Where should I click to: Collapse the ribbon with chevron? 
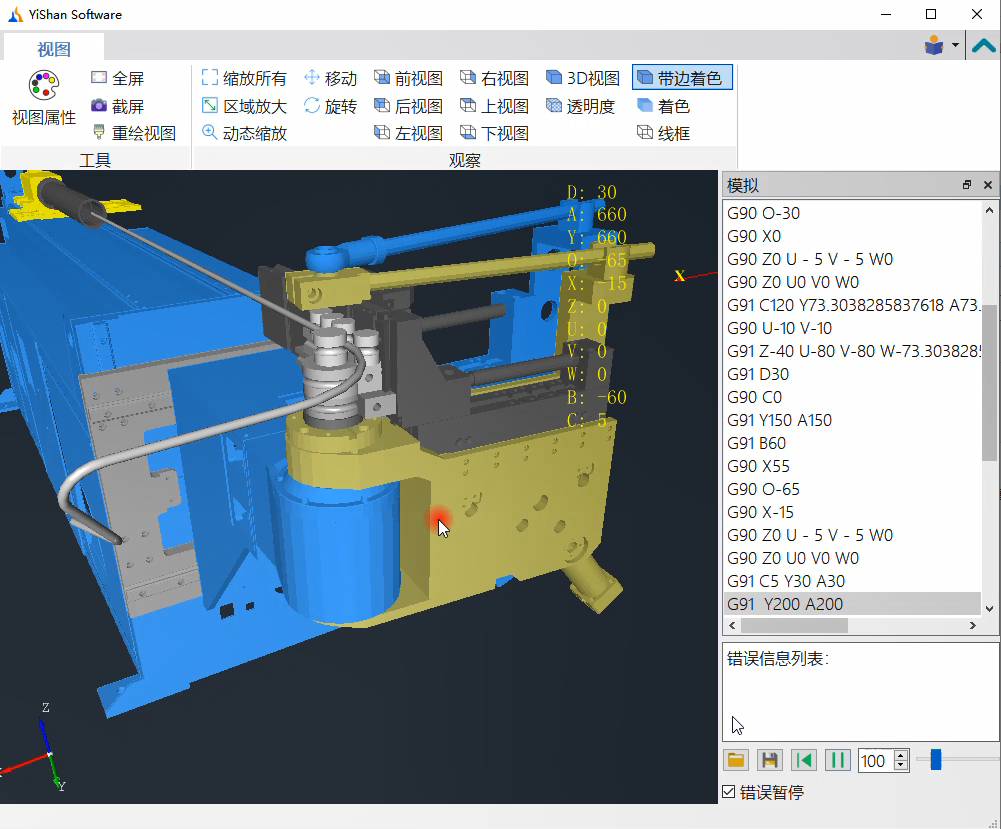[x=984, y=45]
